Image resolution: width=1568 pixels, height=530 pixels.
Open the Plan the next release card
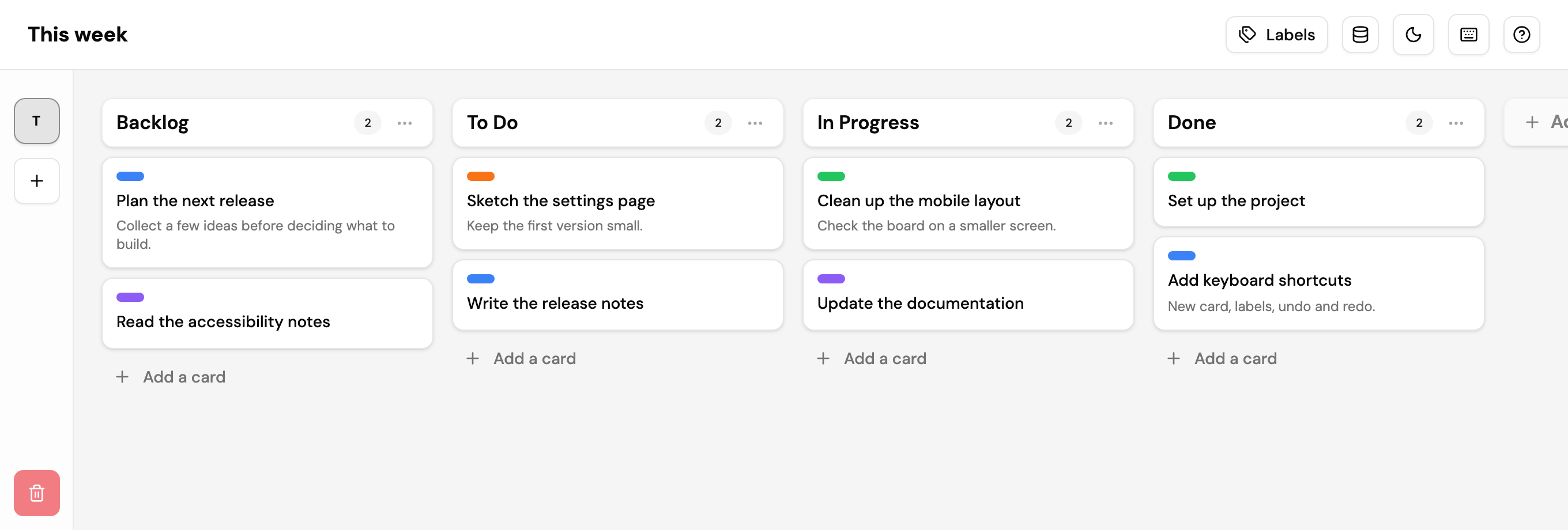pos(267,213)
